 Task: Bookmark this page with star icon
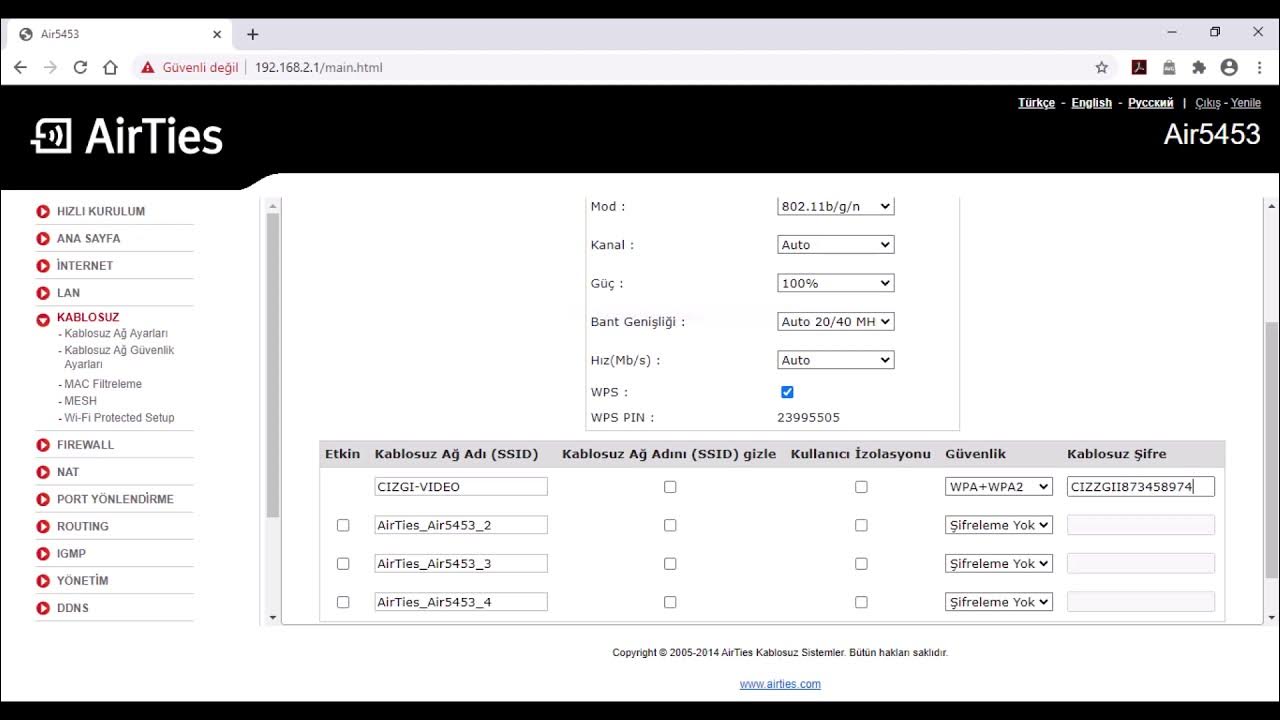pos(1102,67)
